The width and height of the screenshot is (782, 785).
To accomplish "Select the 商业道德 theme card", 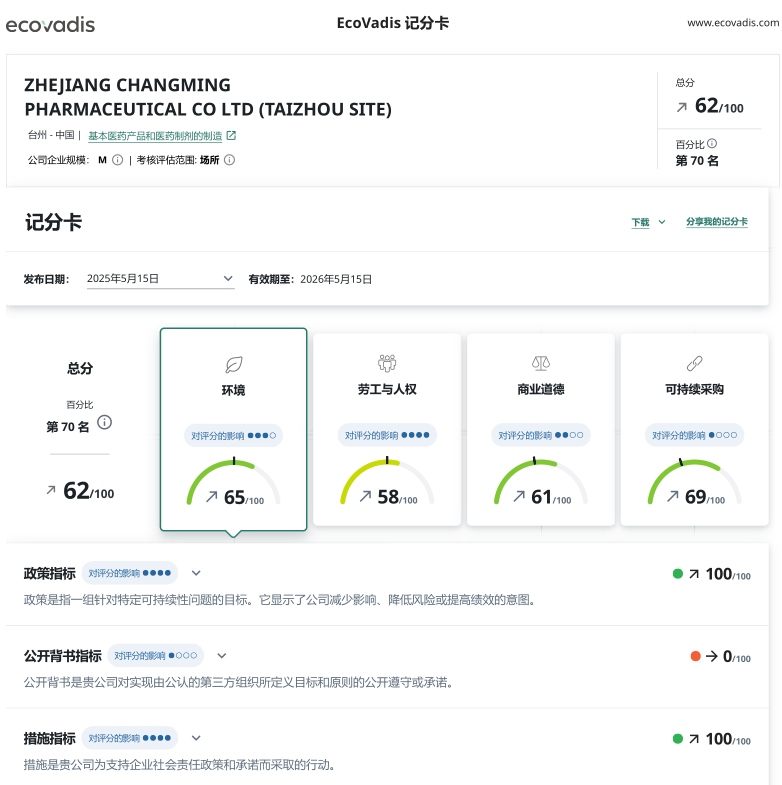I will pos(541,430).
